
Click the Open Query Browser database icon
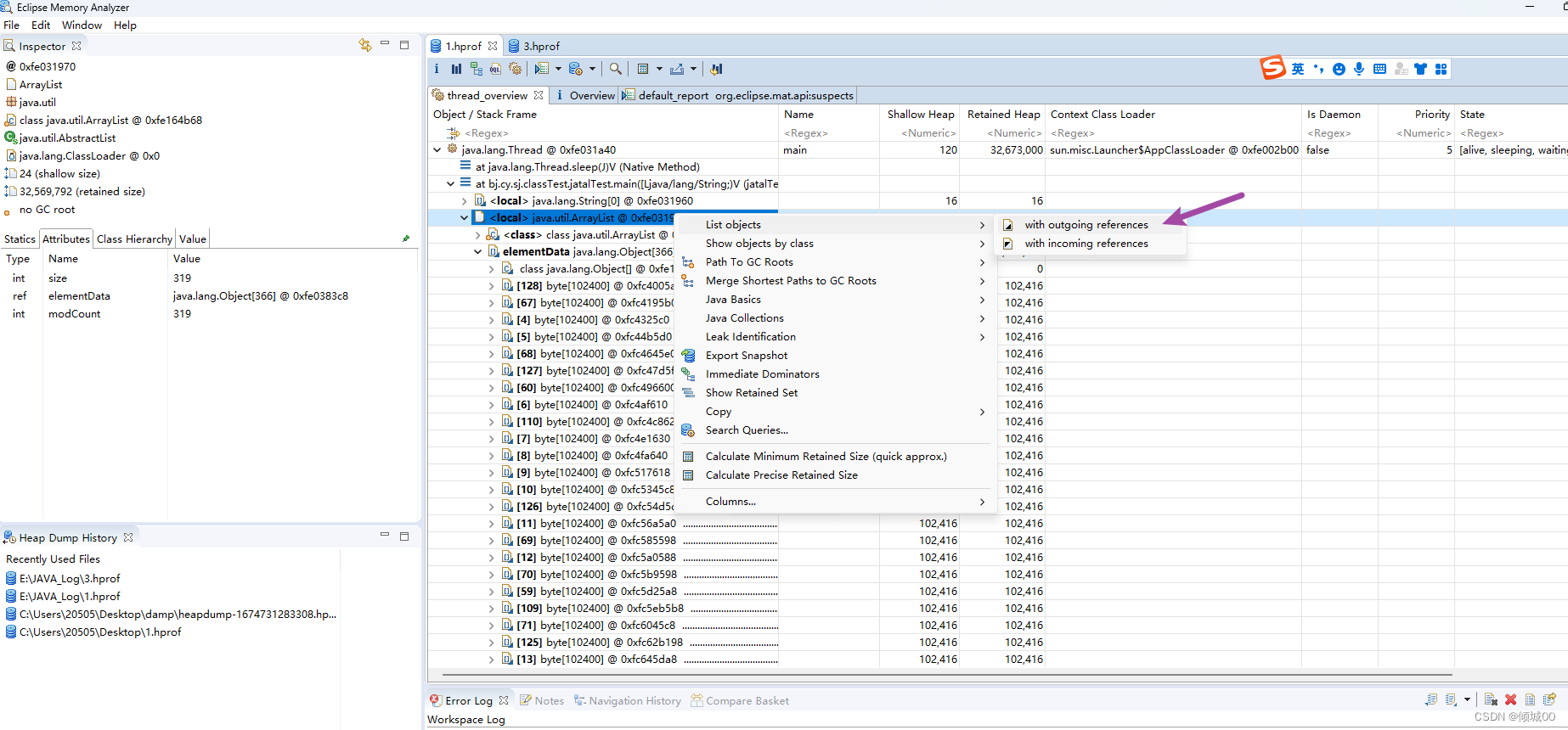point(576,69)
